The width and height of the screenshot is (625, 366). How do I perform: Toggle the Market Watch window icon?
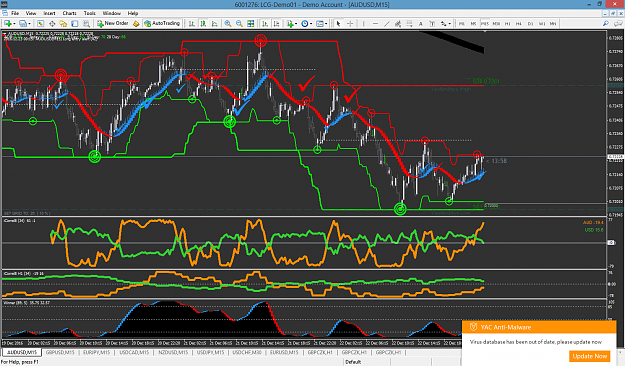coord(40,24)
